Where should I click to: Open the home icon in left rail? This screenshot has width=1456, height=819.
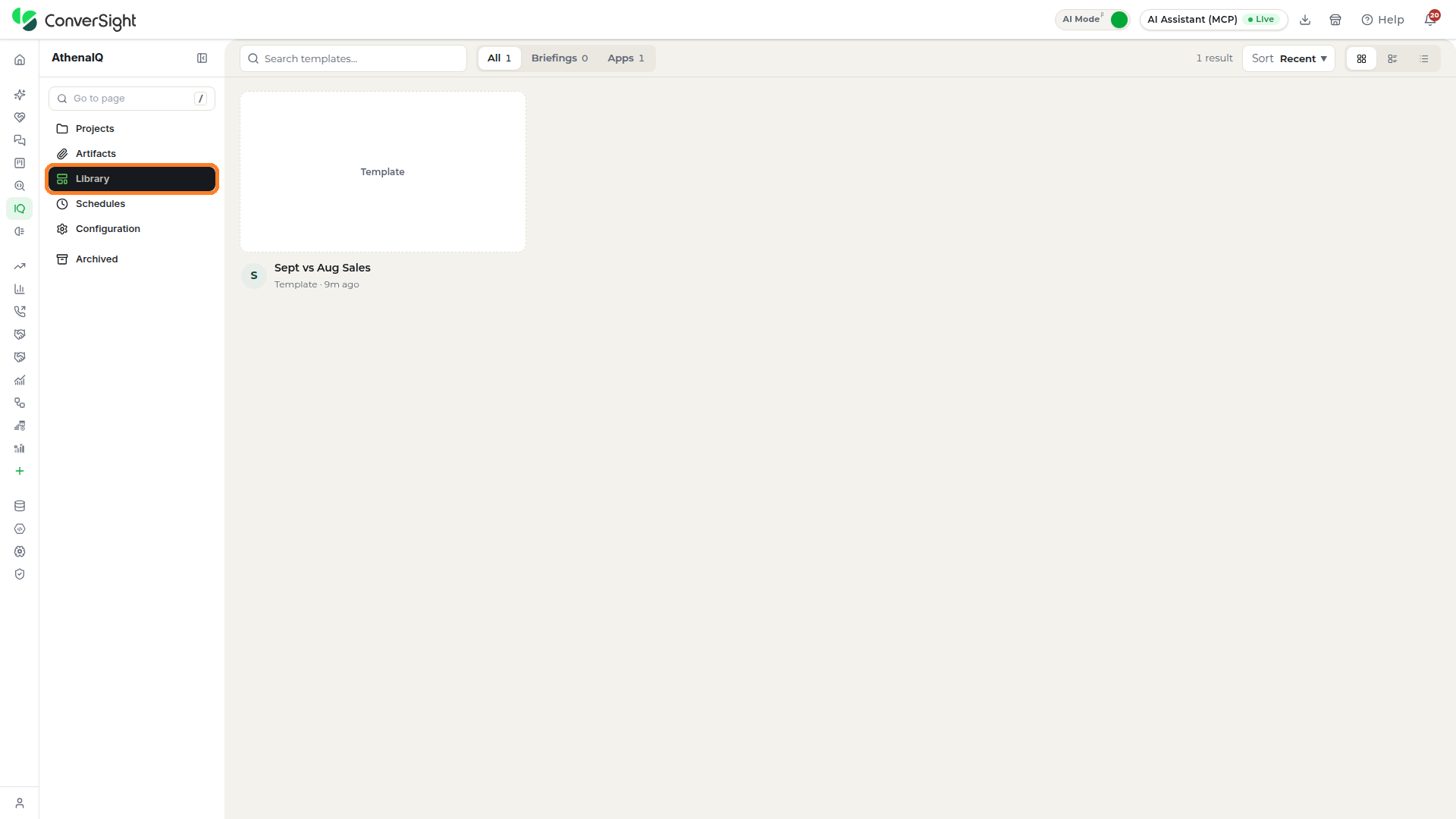[x=20, y=60]
